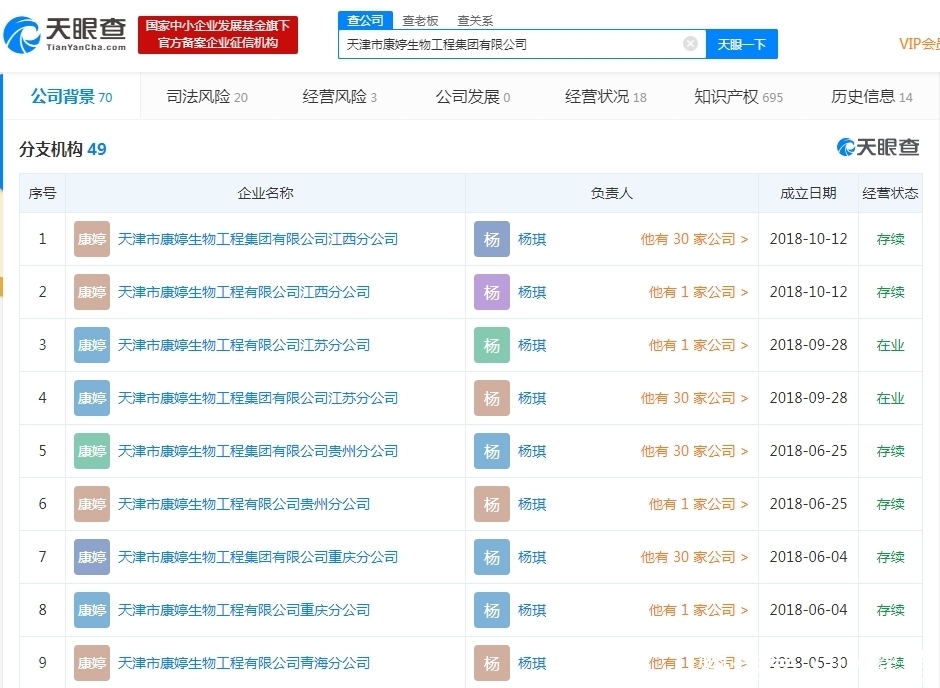The height and width of the screenshot is (688, 940).
Task: Open the 公司背景 70 tab
Action: [x=71, y=96]
